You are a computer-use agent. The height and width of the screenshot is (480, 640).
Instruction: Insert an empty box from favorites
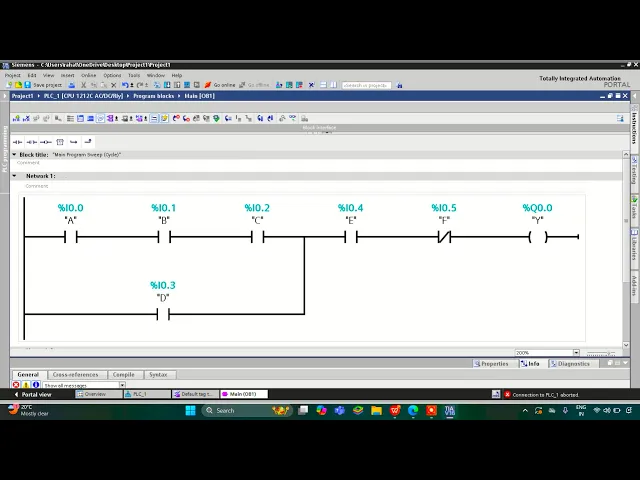[60, 142]
